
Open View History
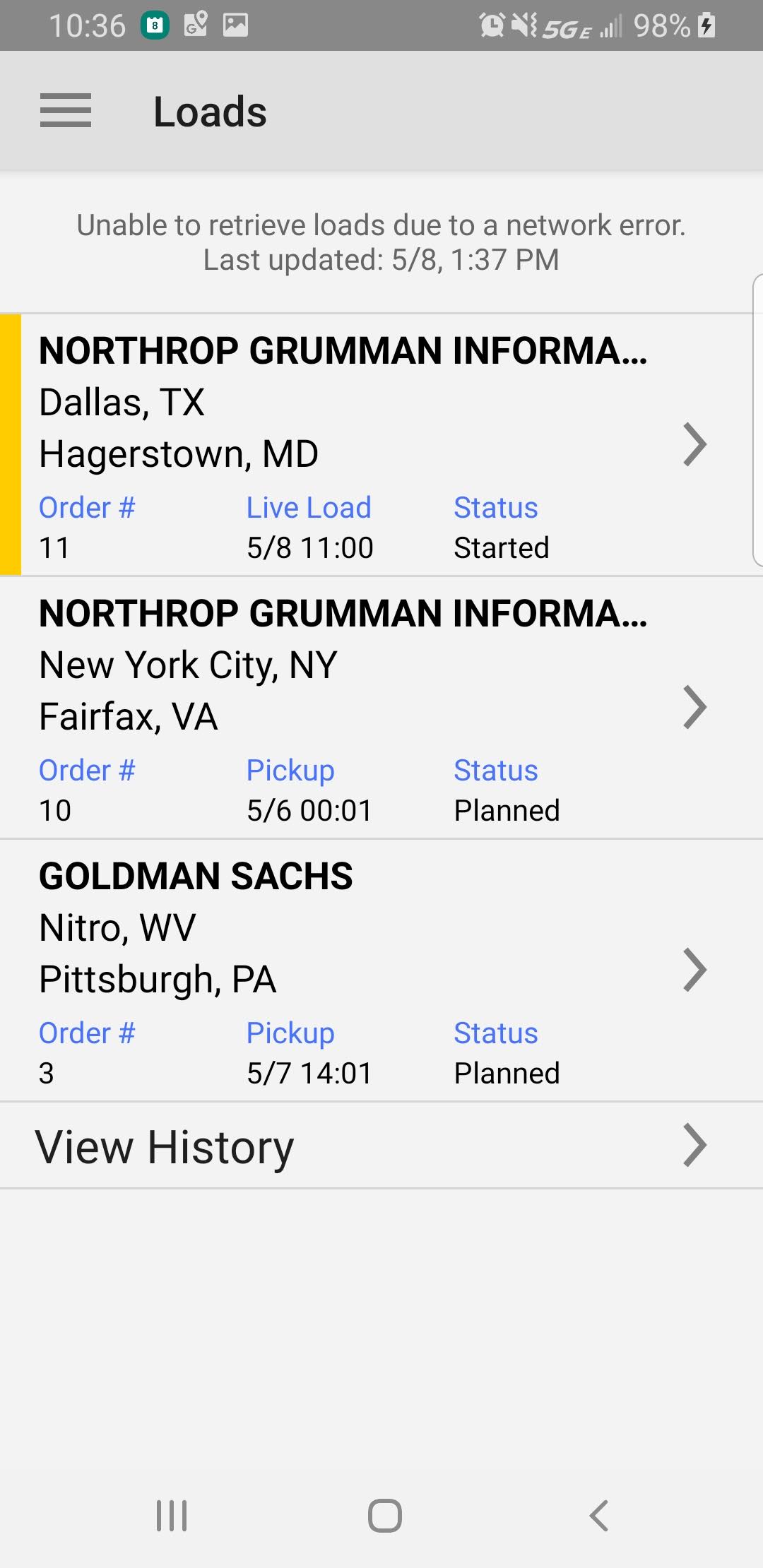(165, 1146)
